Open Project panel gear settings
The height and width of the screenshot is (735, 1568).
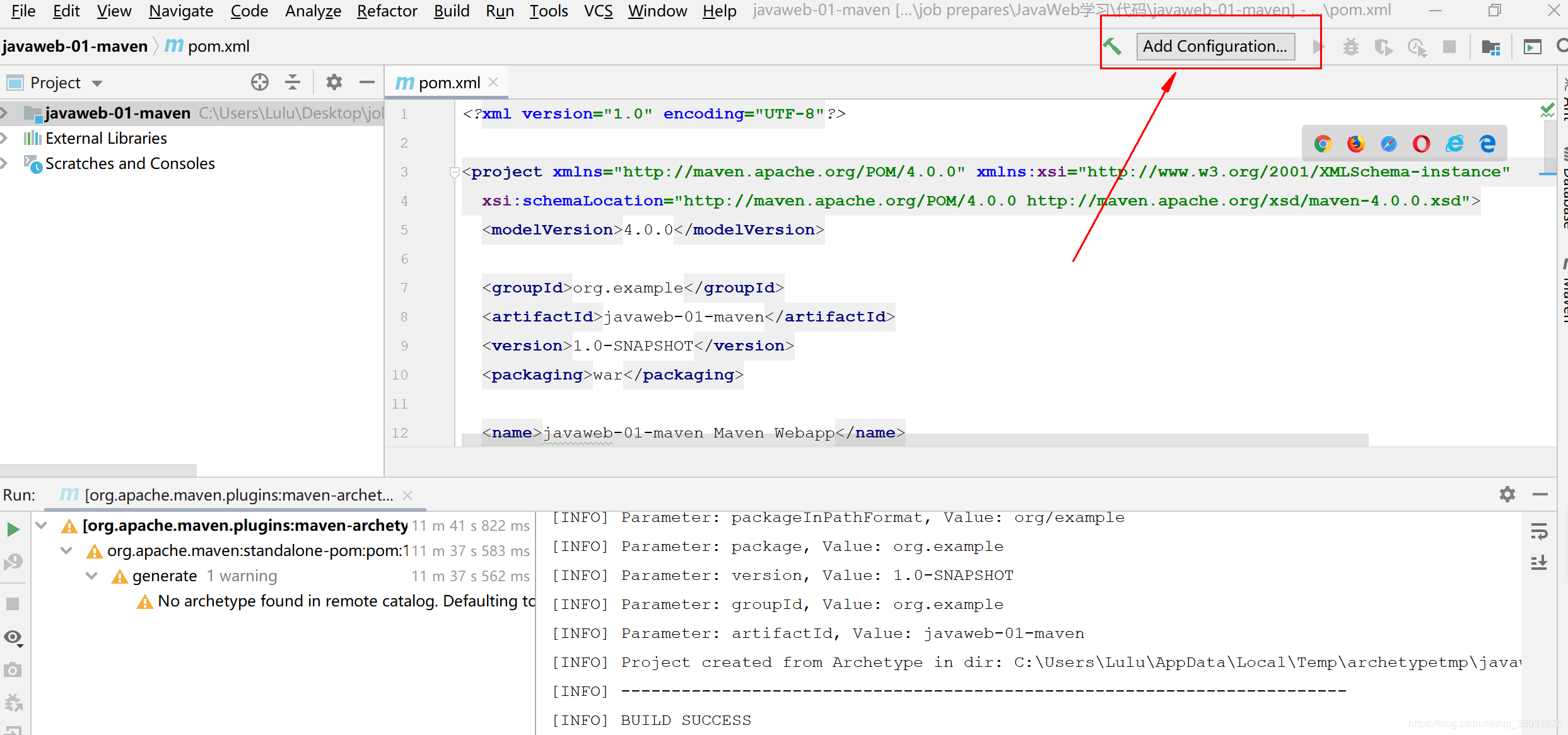click(x=334, y=83)
